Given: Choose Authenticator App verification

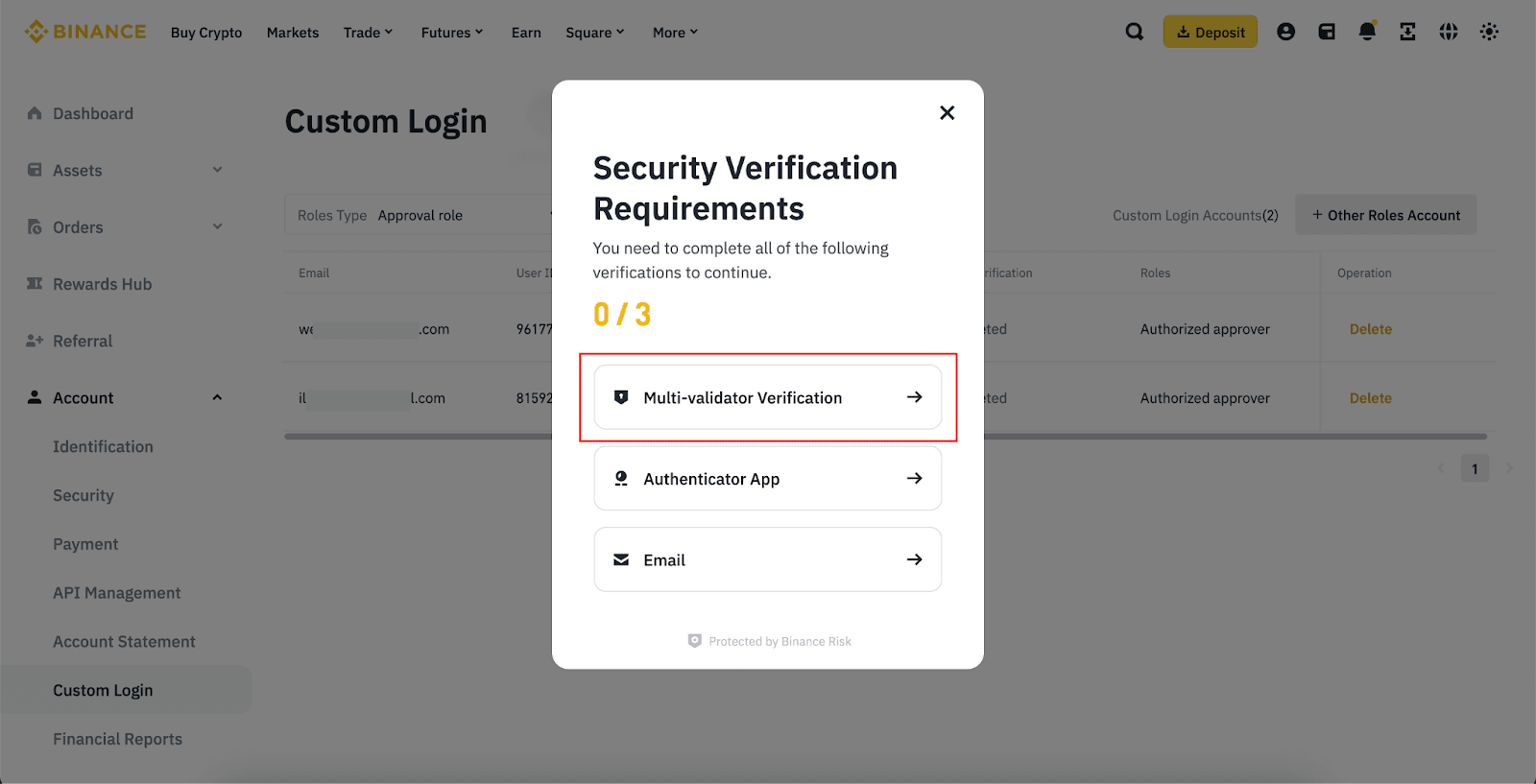Looking at the screenshot, I should [x=767, y=478].
